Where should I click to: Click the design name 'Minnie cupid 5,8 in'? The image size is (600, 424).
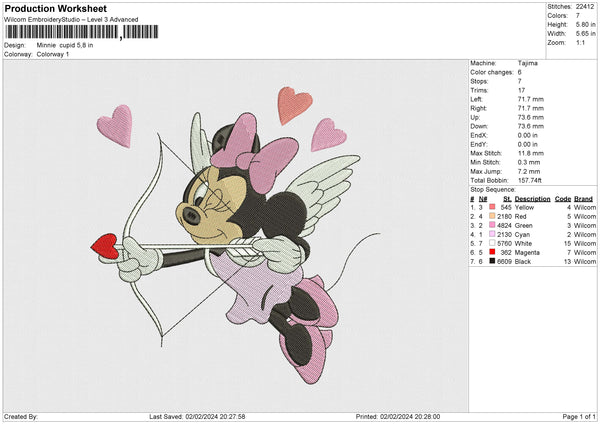pyautogui.click(x=65, y=45)
